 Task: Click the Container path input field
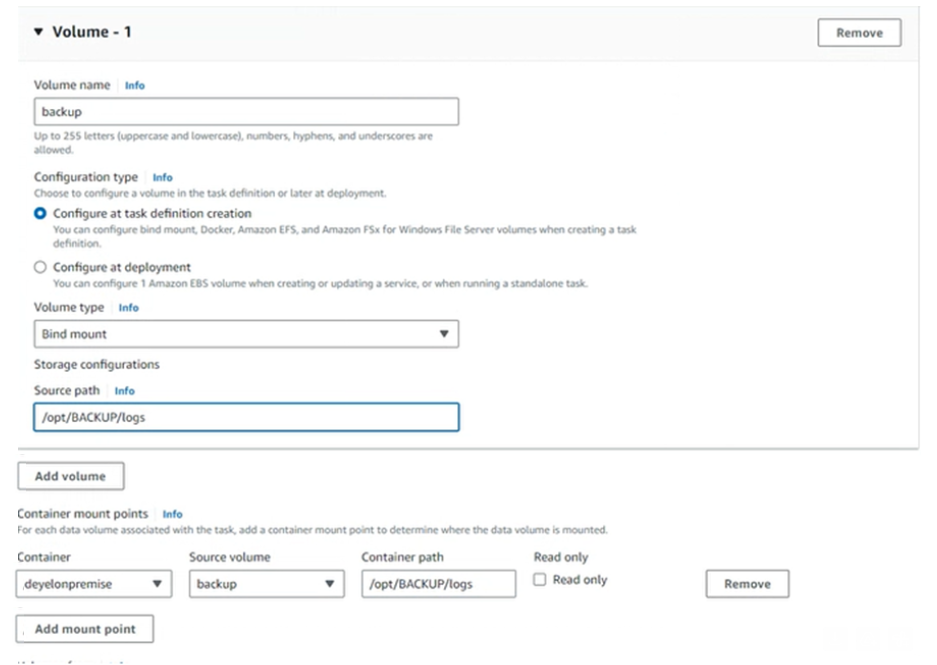438,584
